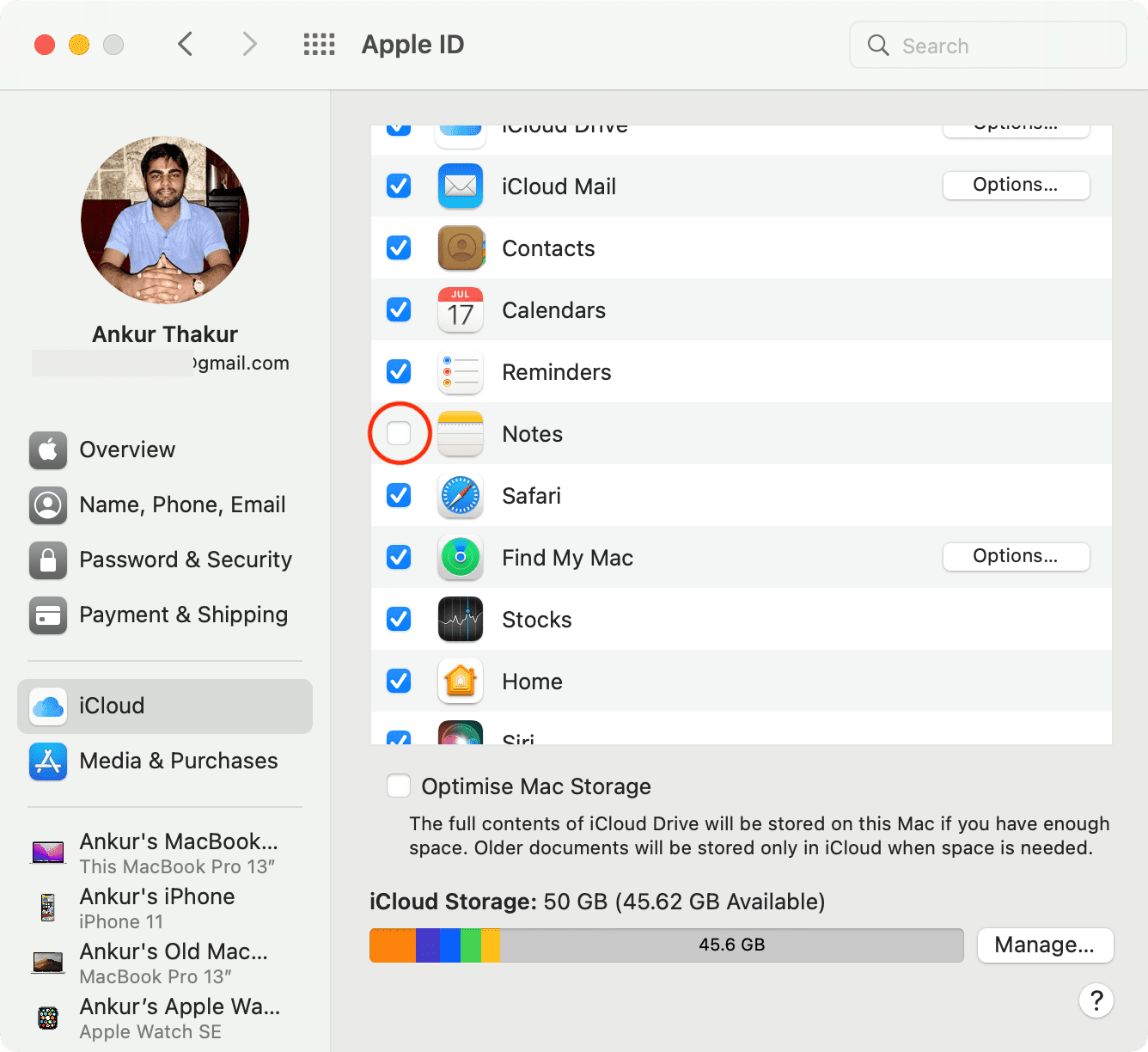1148x1052 pixels.
Task: Uncheck the Stocks checkbox
Action: (399, 619)
